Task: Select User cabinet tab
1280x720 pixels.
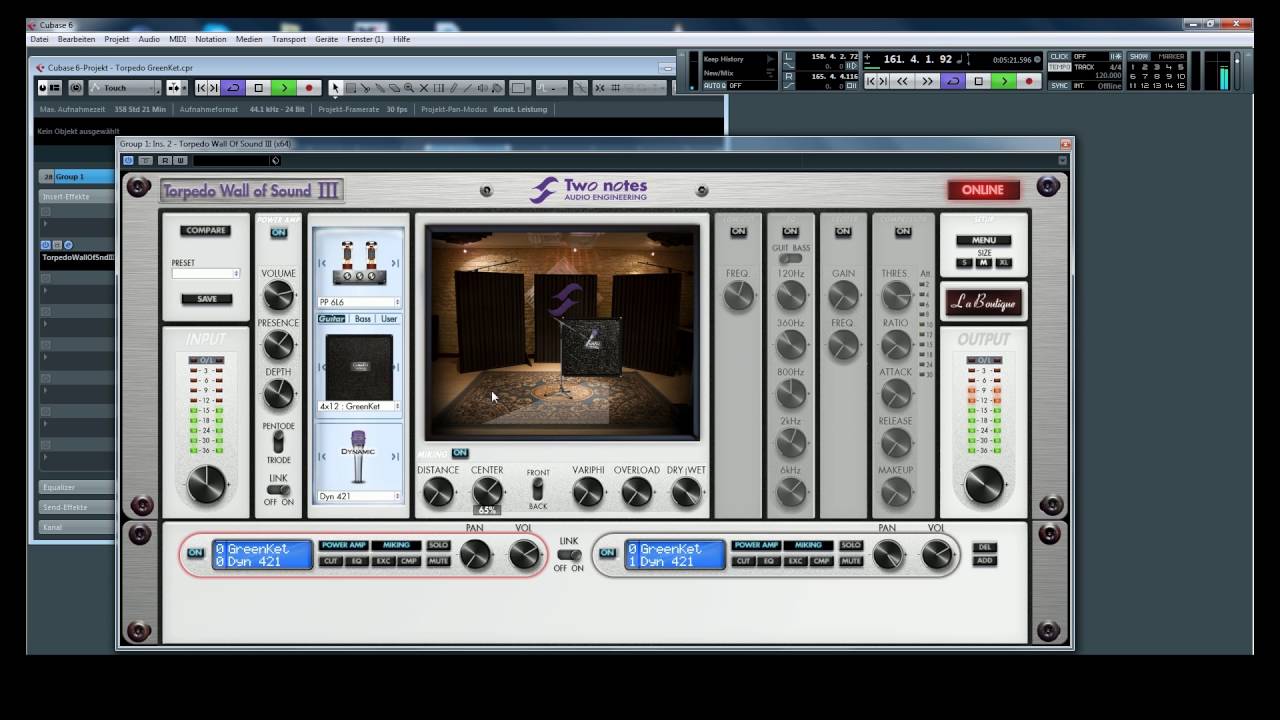Action: 389,319
